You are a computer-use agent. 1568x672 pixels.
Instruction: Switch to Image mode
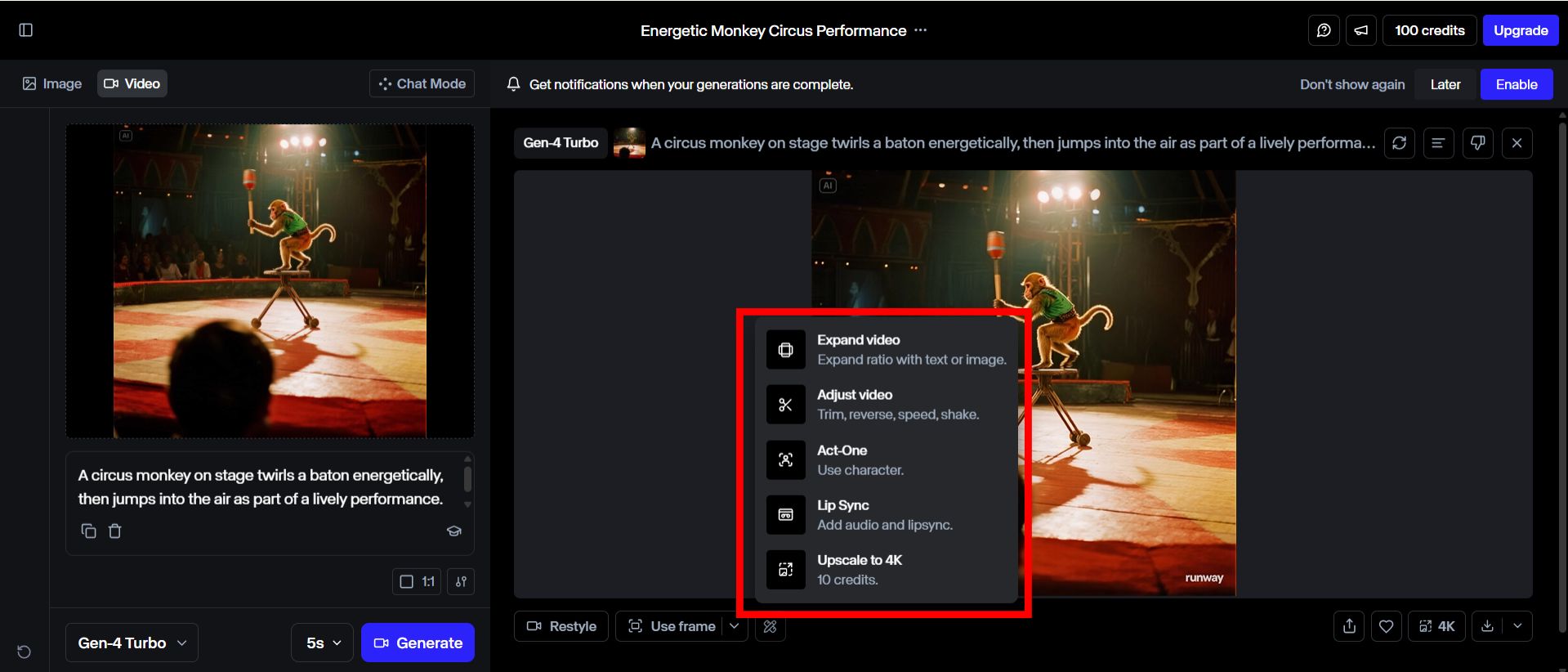point(52,83)
